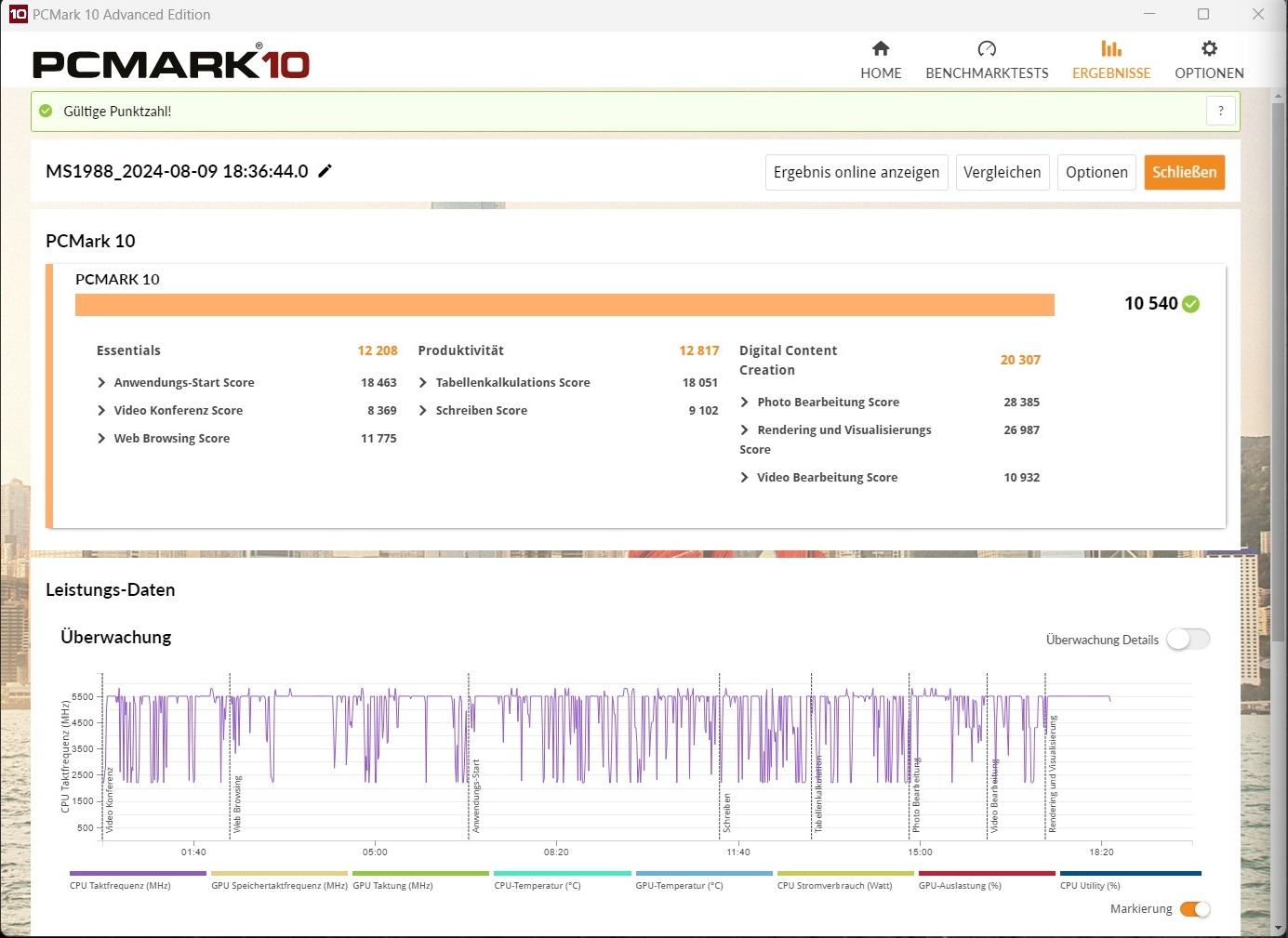Click the result Optionen button
1288x938 pixels.
[1096, 172]
